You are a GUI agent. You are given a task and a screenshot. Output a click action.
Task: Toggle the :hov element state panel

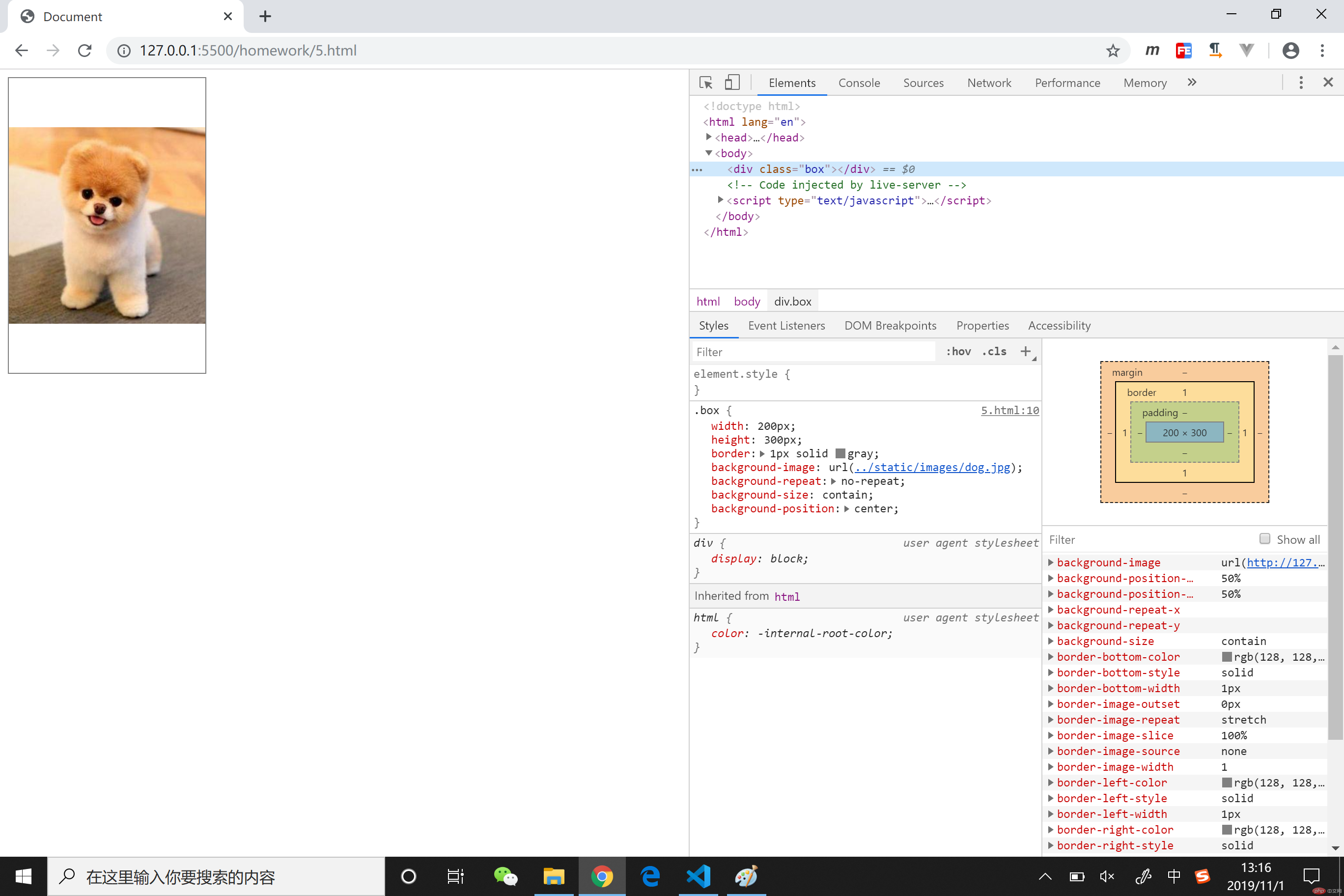[958, 351]
